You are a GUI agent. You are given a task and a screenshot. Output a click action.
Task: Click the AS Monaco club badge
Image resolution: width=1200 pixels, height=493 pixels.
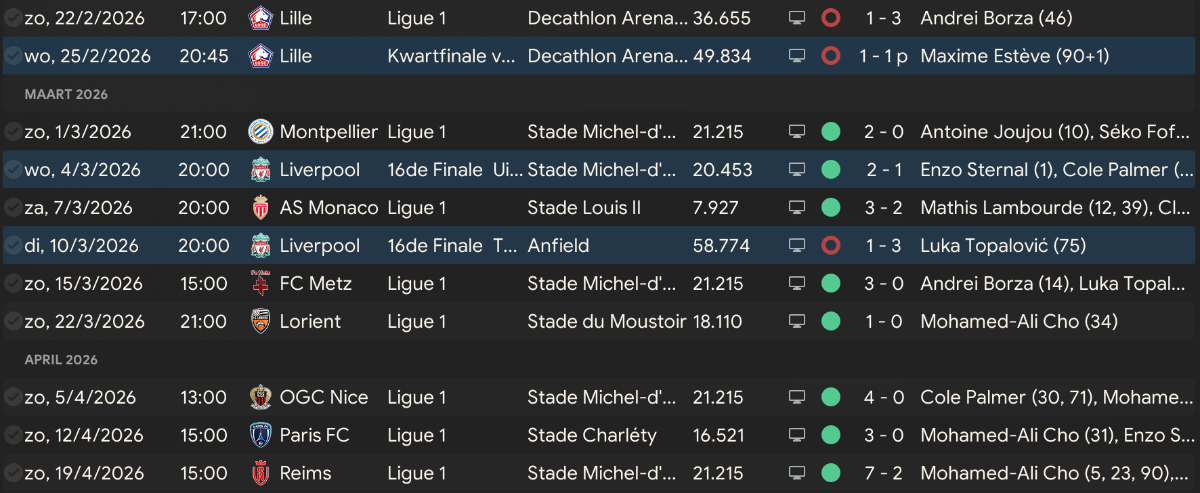coord(260,208)
